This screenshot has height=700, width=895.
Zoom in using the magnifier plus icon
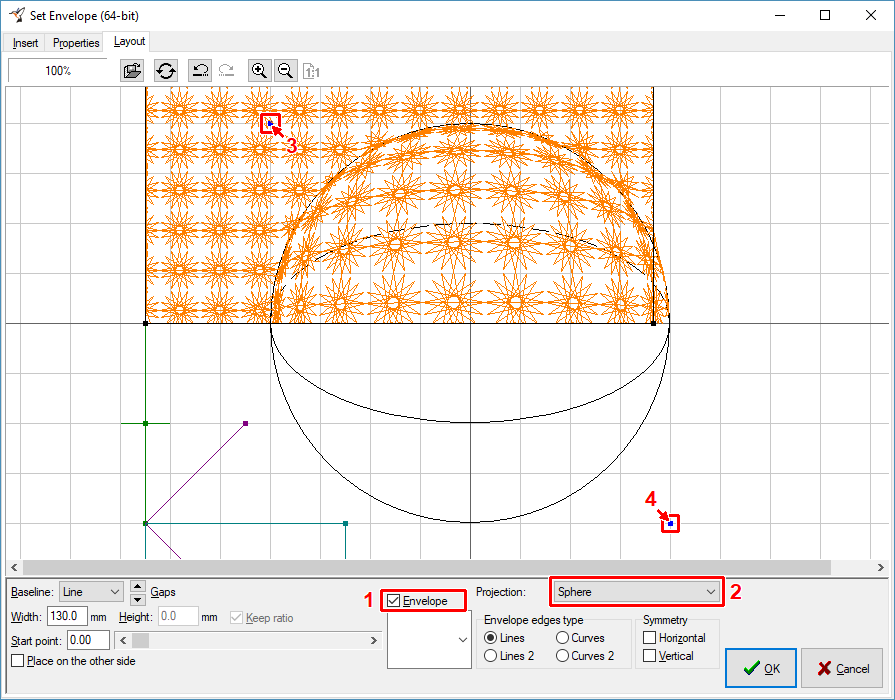(259, 70)
